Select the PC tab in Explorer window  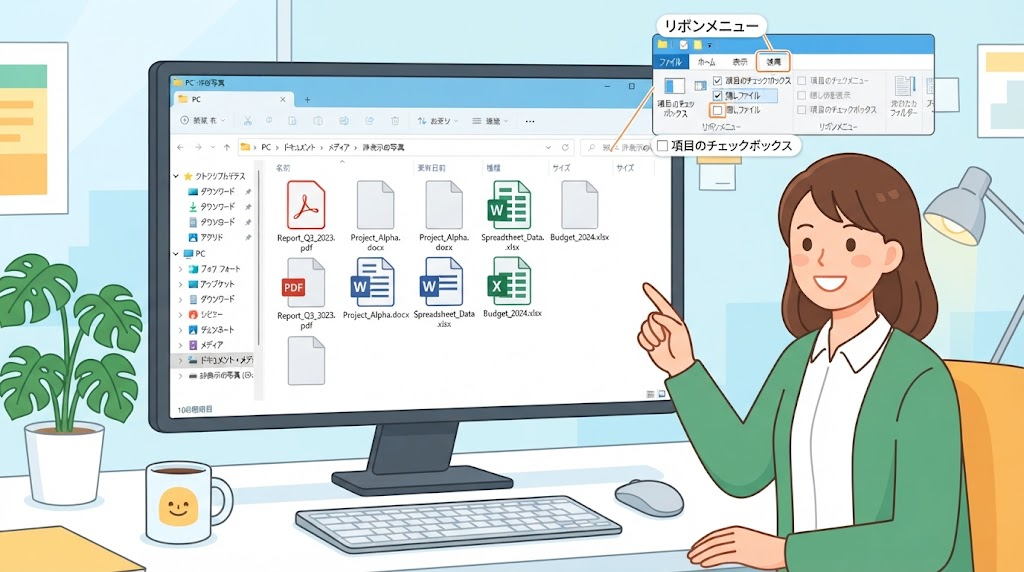pyautogui.click(x=232, y=99)
